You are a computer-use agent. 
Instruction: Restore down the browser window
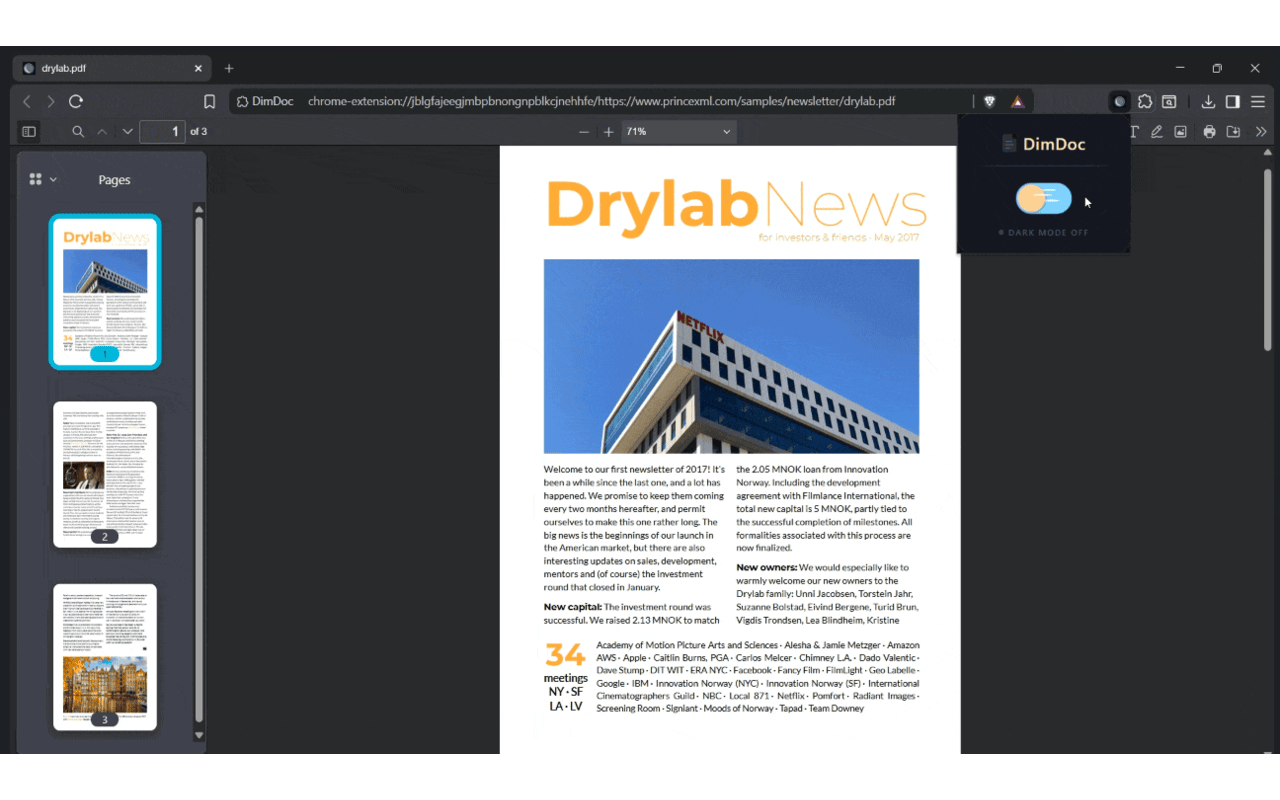[1217, 68]
